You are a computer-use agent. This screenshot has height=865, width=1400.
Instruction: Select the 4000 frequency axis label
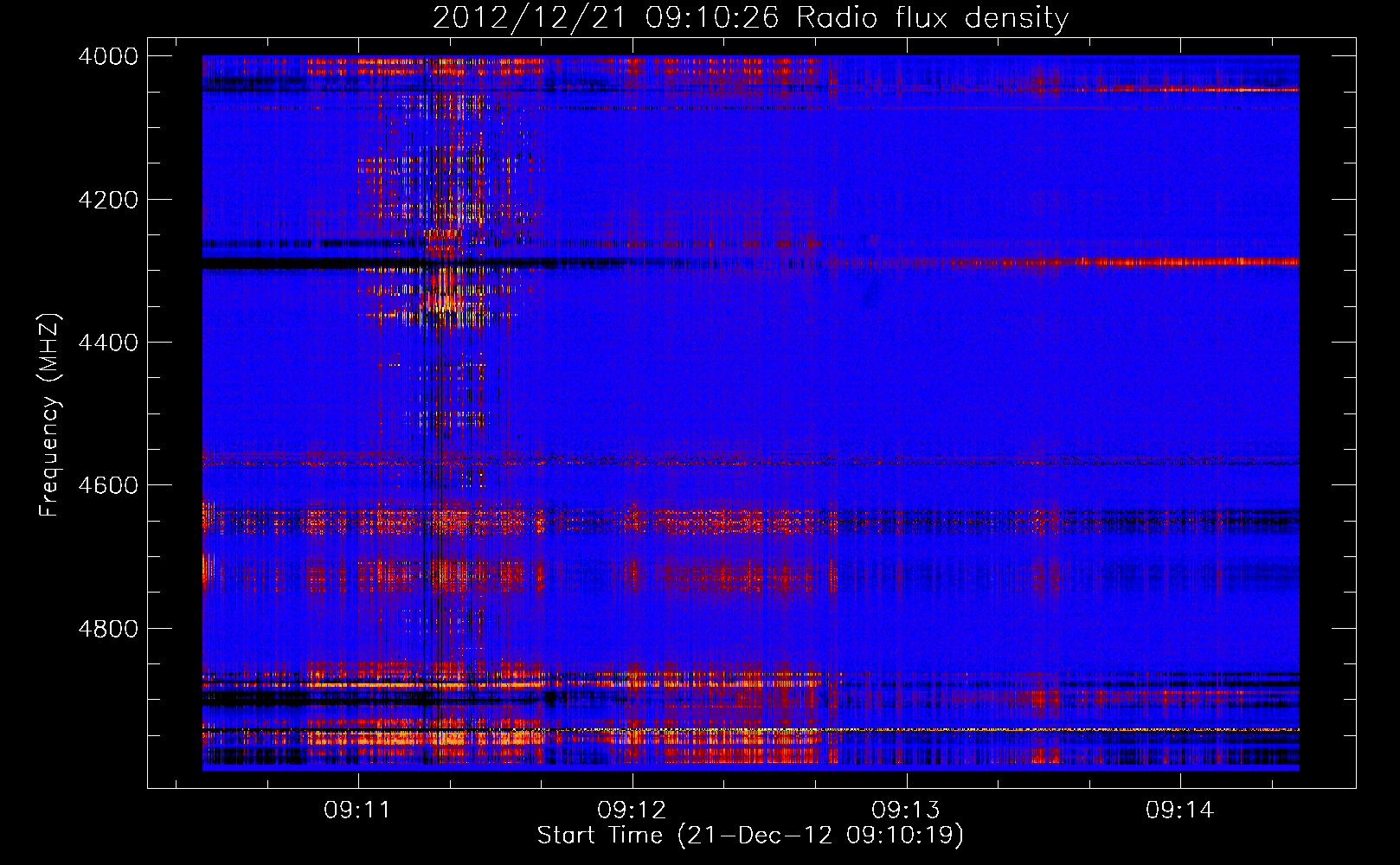pyautogui.click(x=108, y=56)
